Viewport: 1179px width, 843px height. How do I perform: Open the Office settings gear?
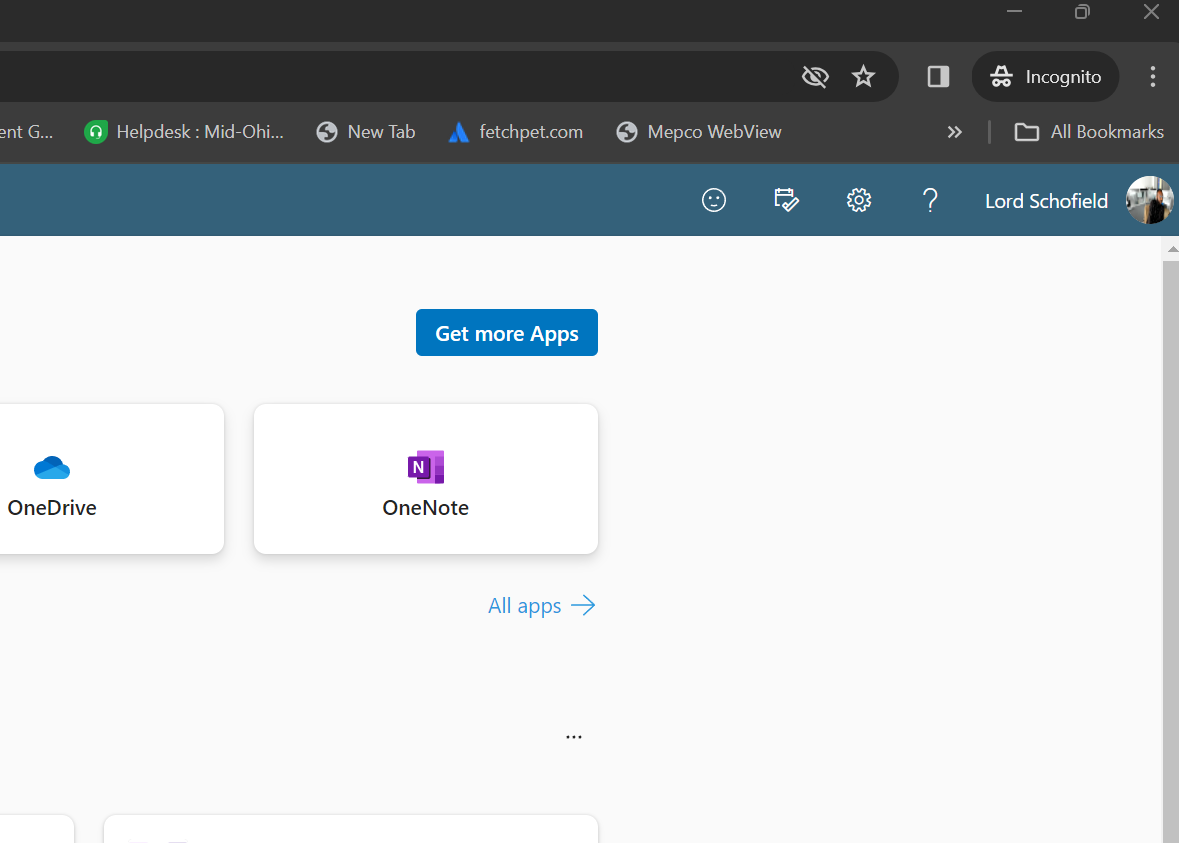859,200
